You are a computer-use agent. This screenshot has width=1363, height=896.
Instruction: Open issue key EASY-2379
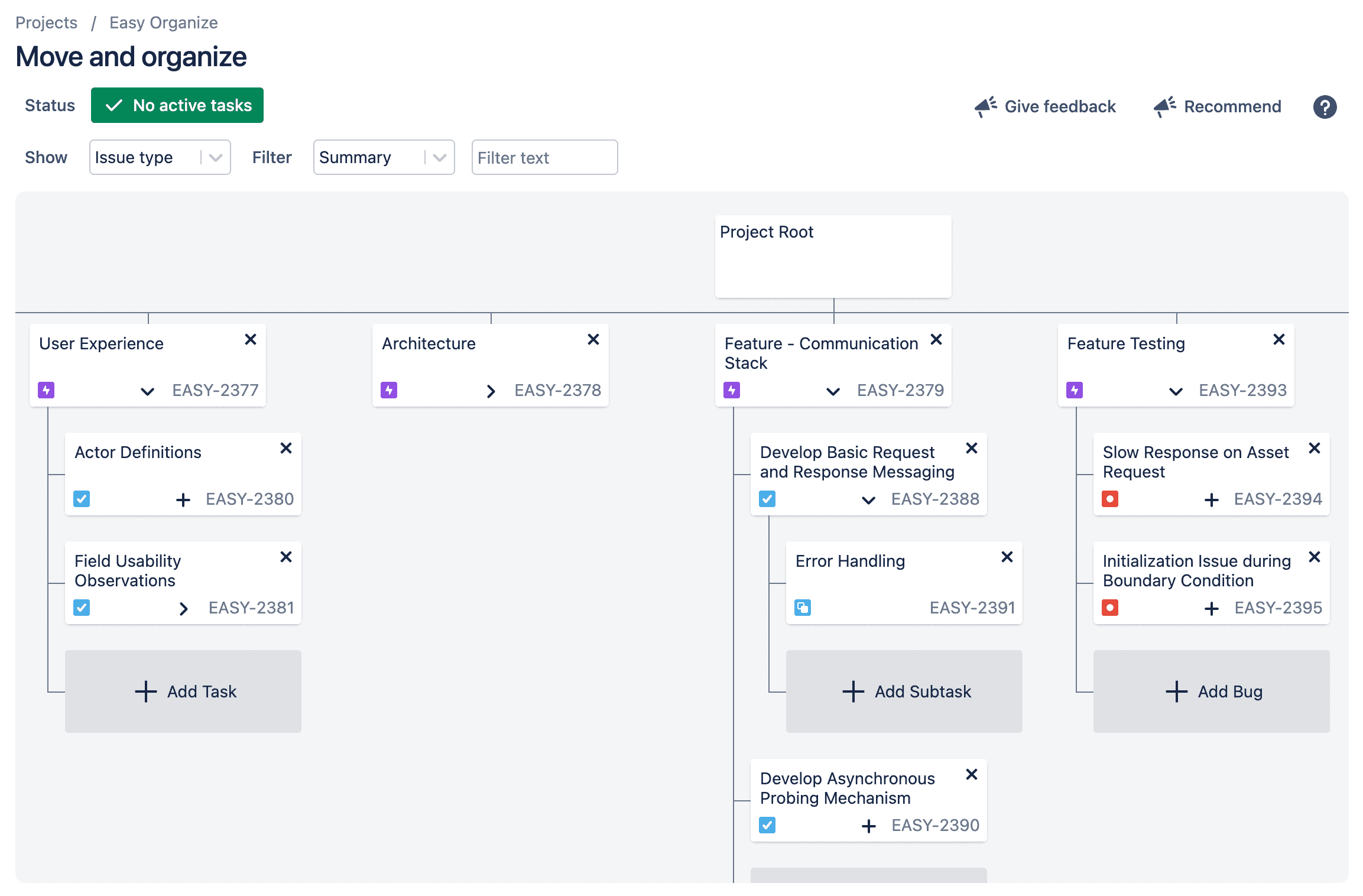tap(900, 390)
